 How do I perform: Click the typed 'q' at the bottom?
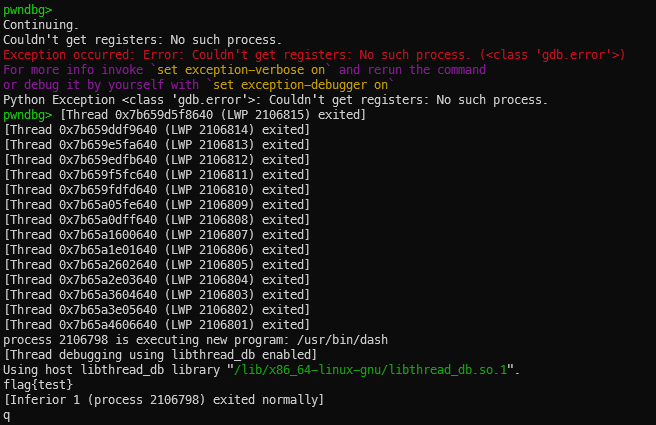(x=6, y=416)
